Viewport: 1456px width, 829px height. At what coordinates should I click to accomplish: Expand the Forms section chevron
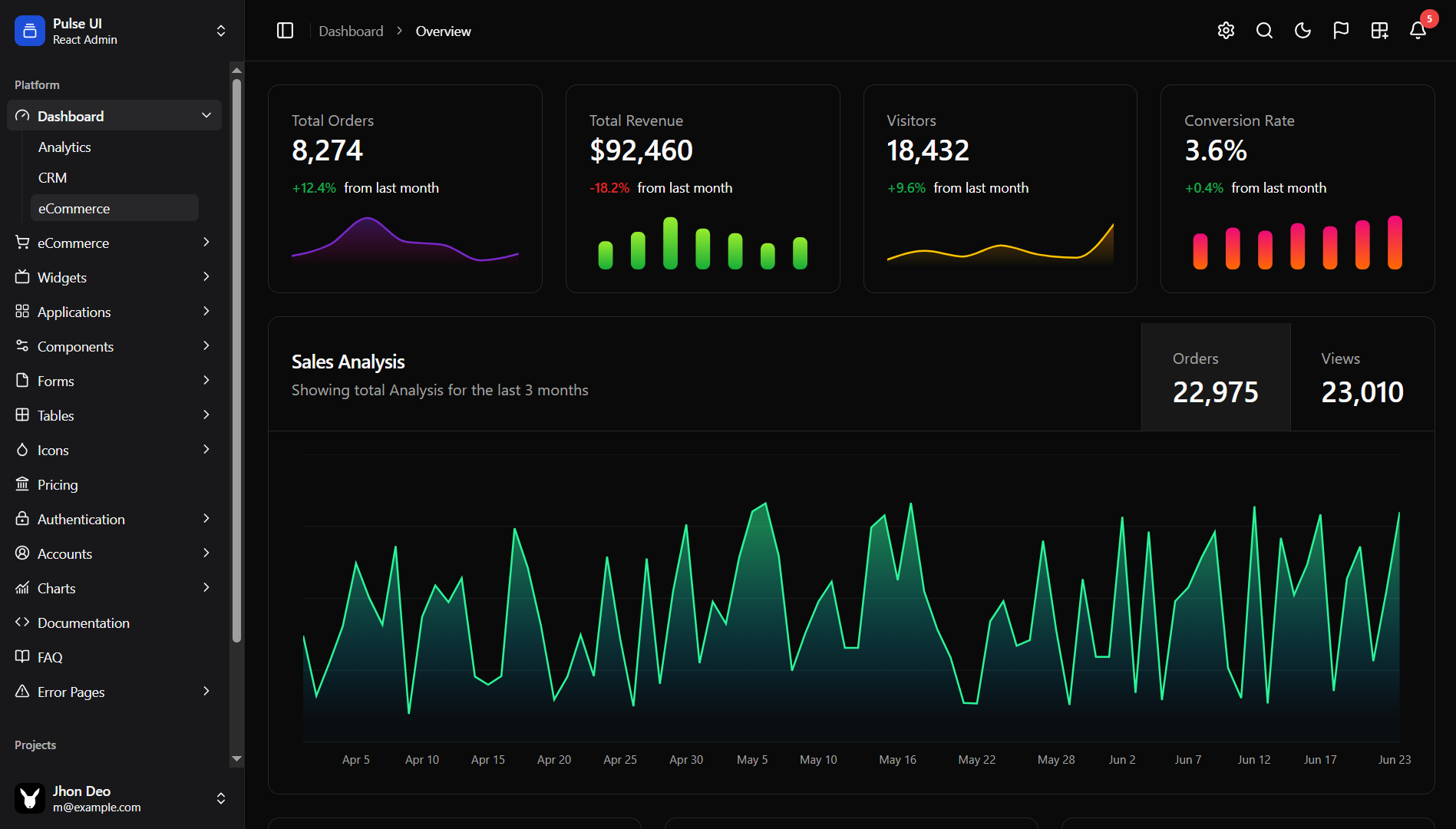click(206, 380)
